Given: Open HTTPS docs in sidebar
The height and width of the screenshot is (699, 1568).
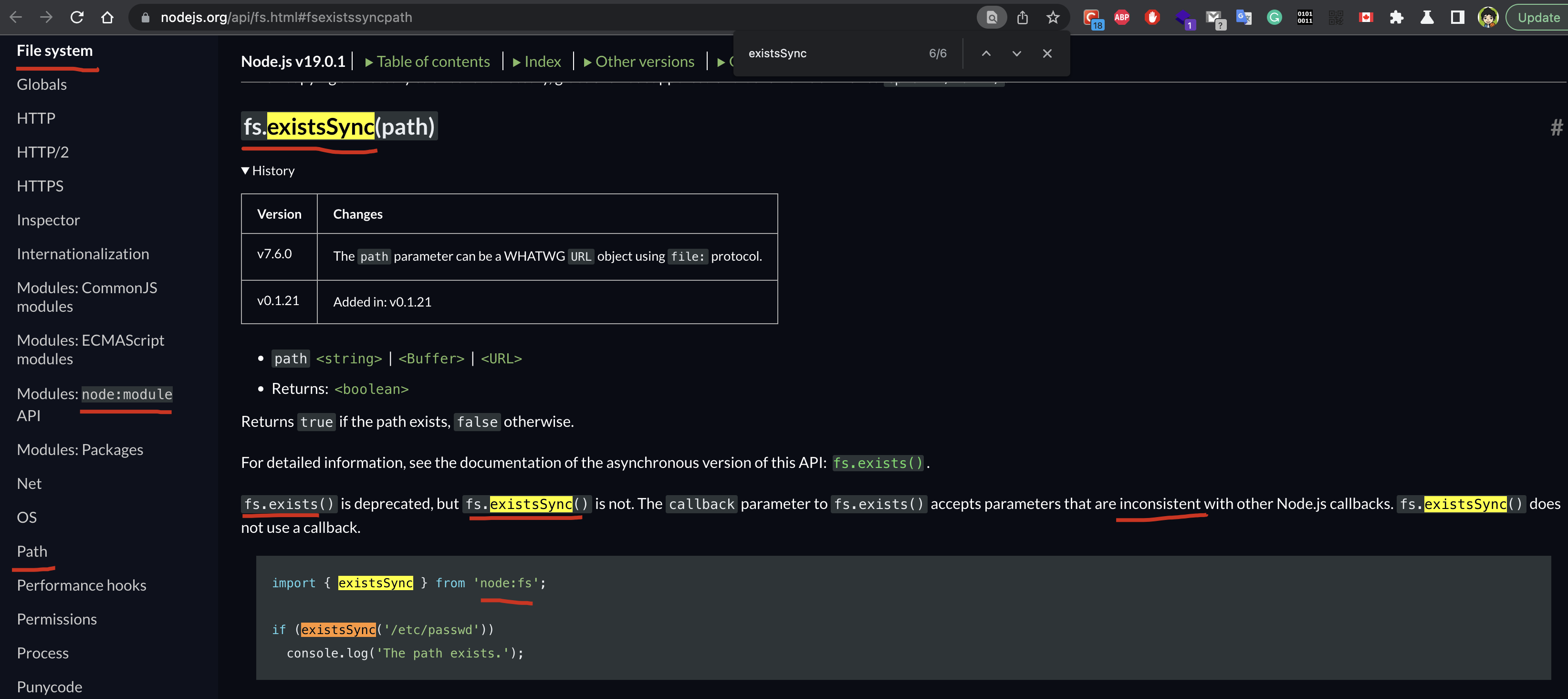Looking at the screenshot, I should click(x=40, y=186).
